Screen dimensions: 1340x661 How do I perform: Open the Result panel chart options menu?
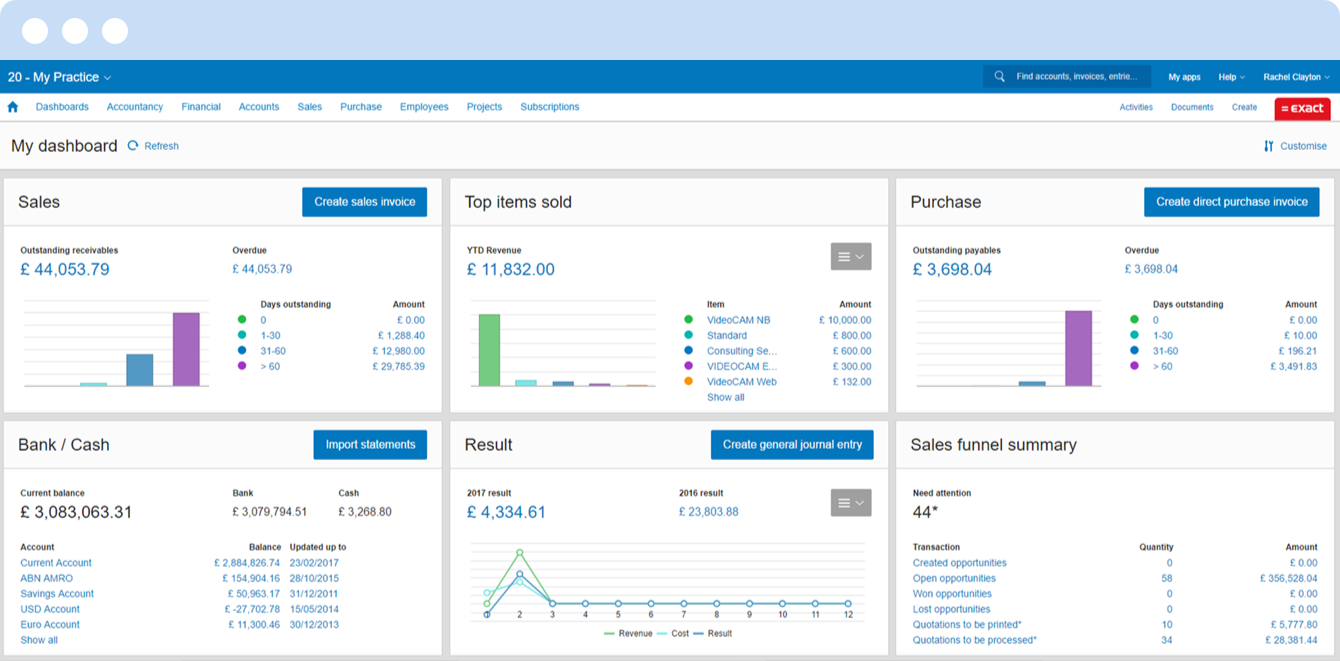click(851, 502)
